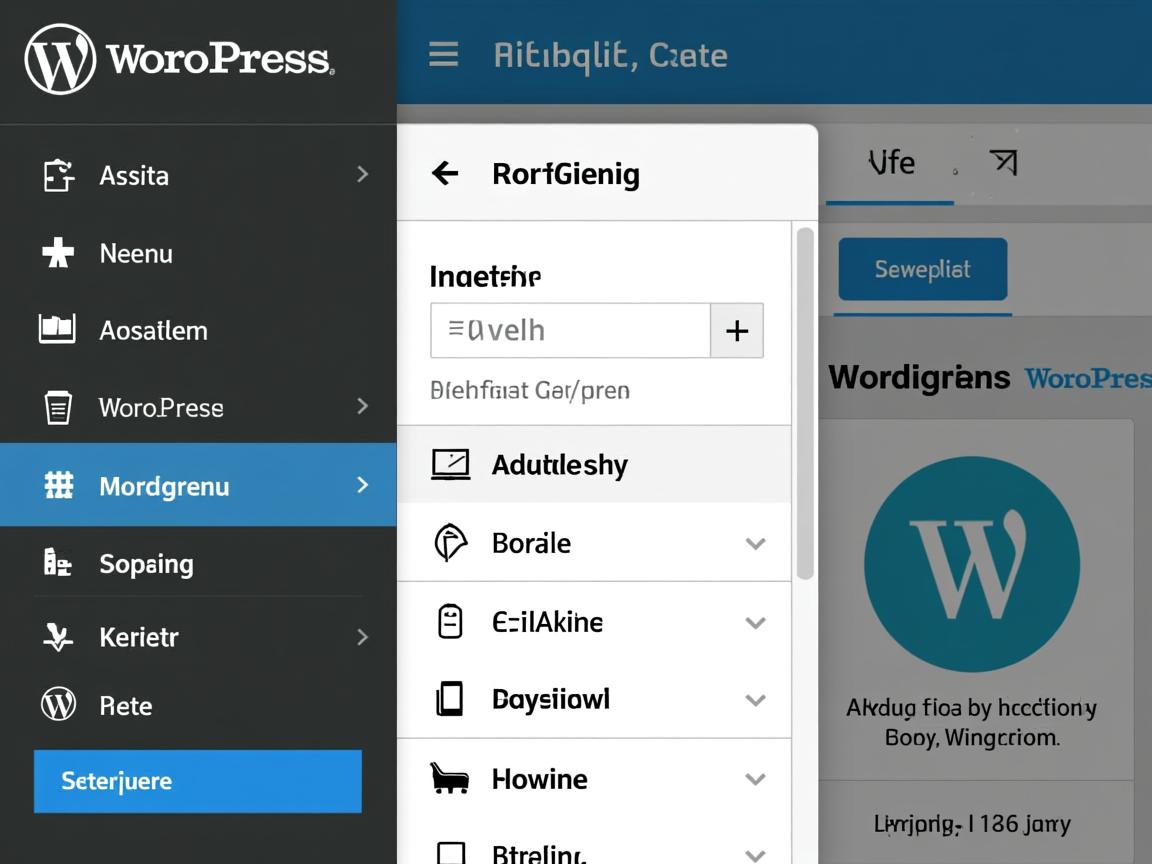Switch to the Vfe tab

[x=891, y=162]
